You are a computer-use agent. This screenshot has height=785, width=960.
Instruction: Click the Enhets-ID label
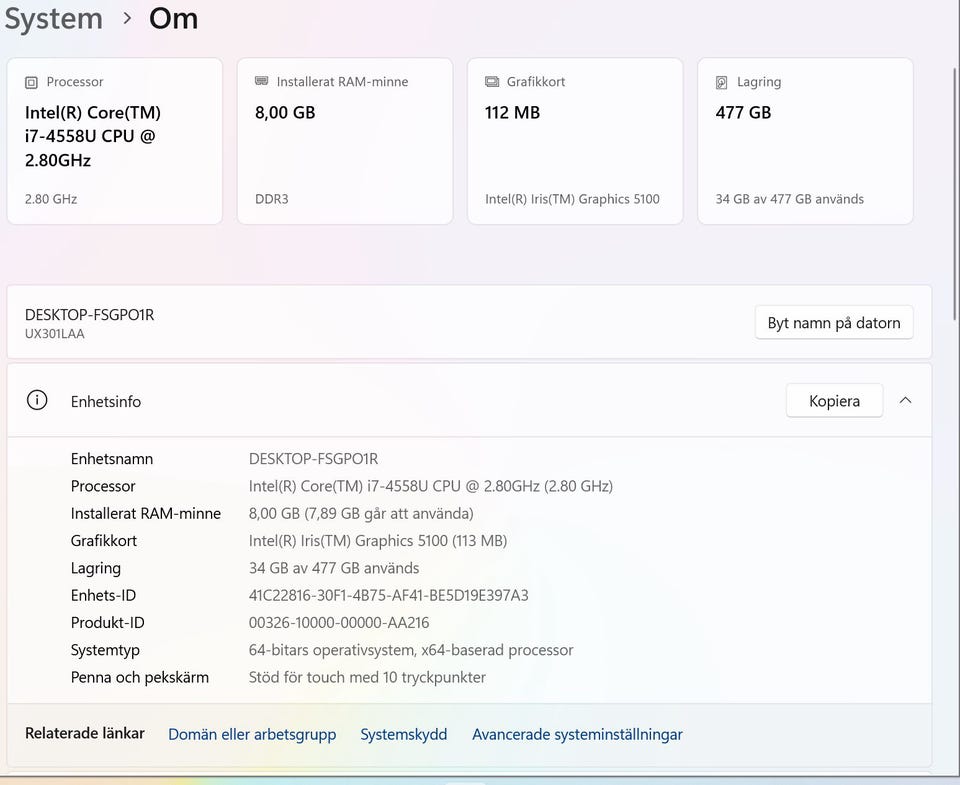(x=103, y=595)
